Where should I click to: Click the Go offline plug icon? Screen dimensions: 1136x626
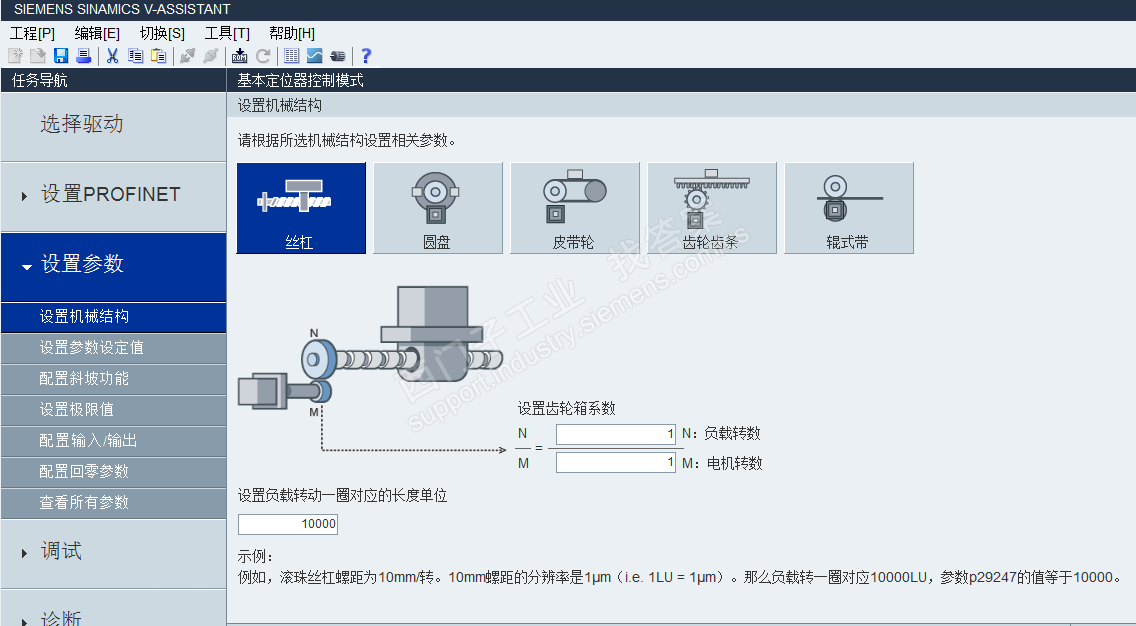(x=211, y=56)
